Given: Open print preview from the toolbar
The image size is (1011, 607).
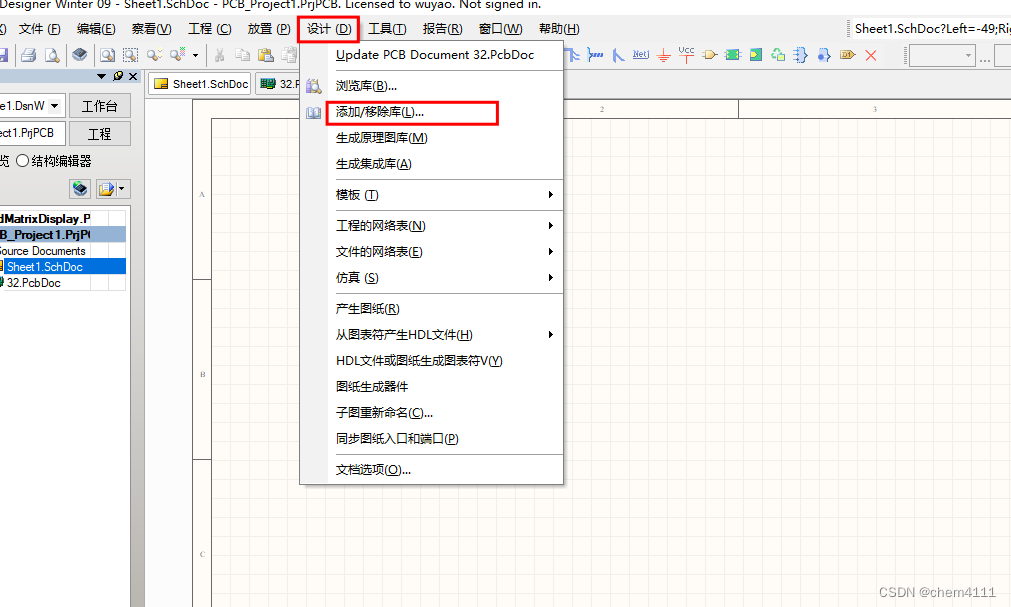Looking at the screenshot, I should click(x=52, y=55).
